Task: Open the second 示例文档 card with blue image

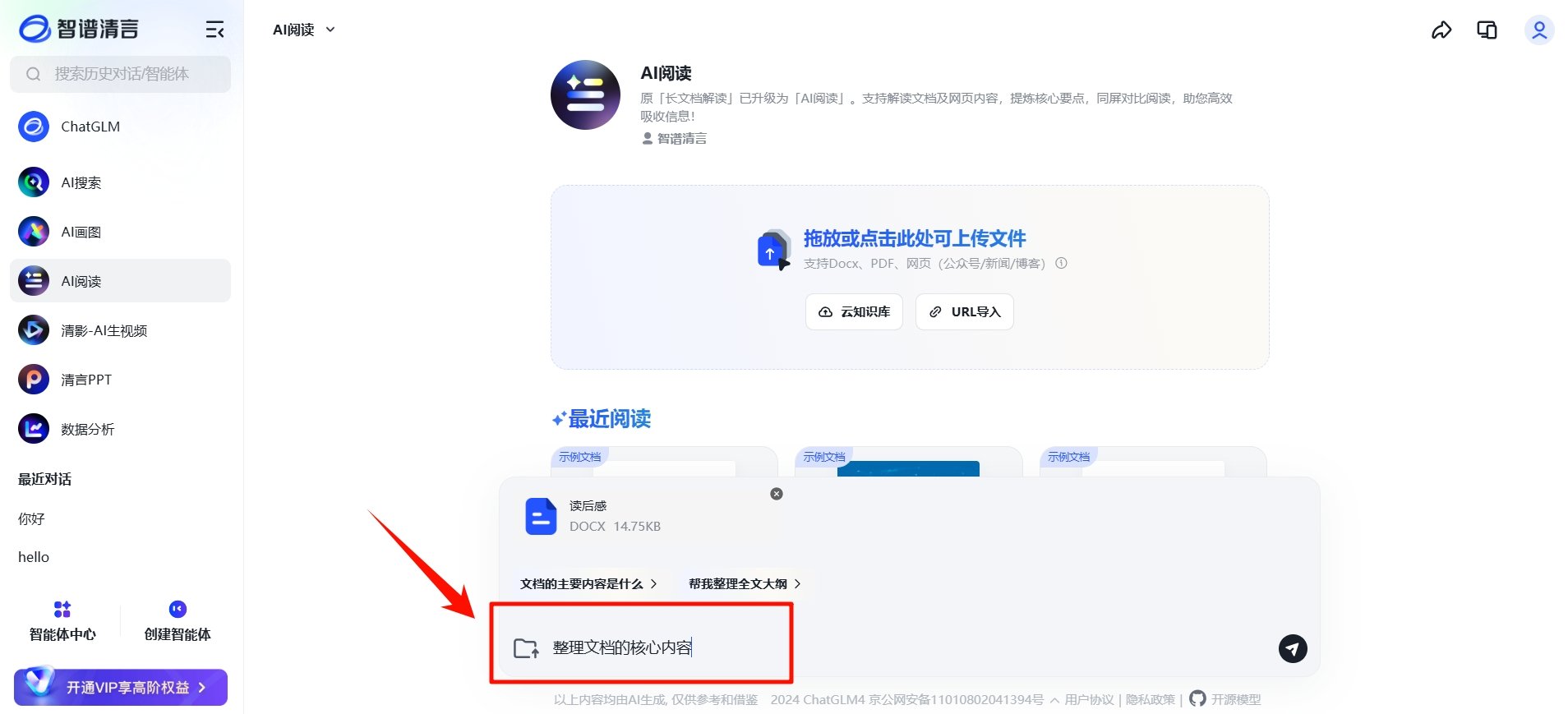Action: pos(908,462)
